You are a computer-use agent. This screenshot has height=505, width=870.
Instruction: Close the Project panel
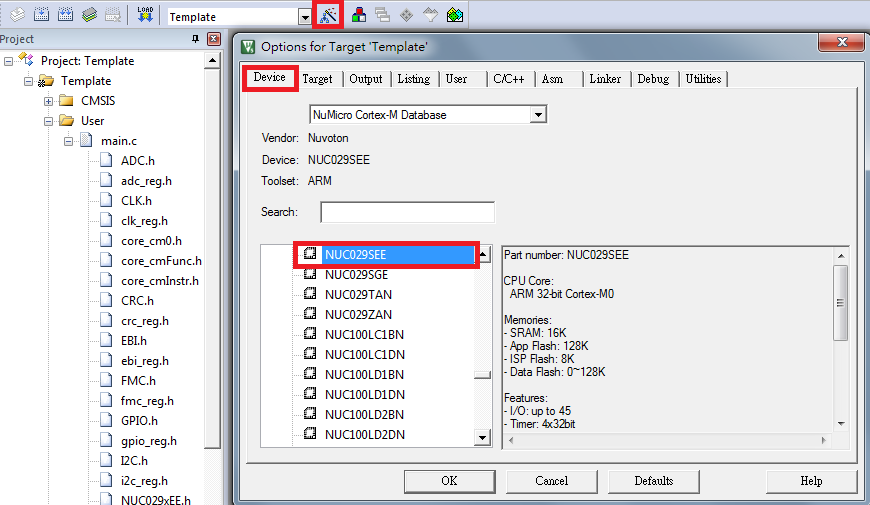click(213, 39)
